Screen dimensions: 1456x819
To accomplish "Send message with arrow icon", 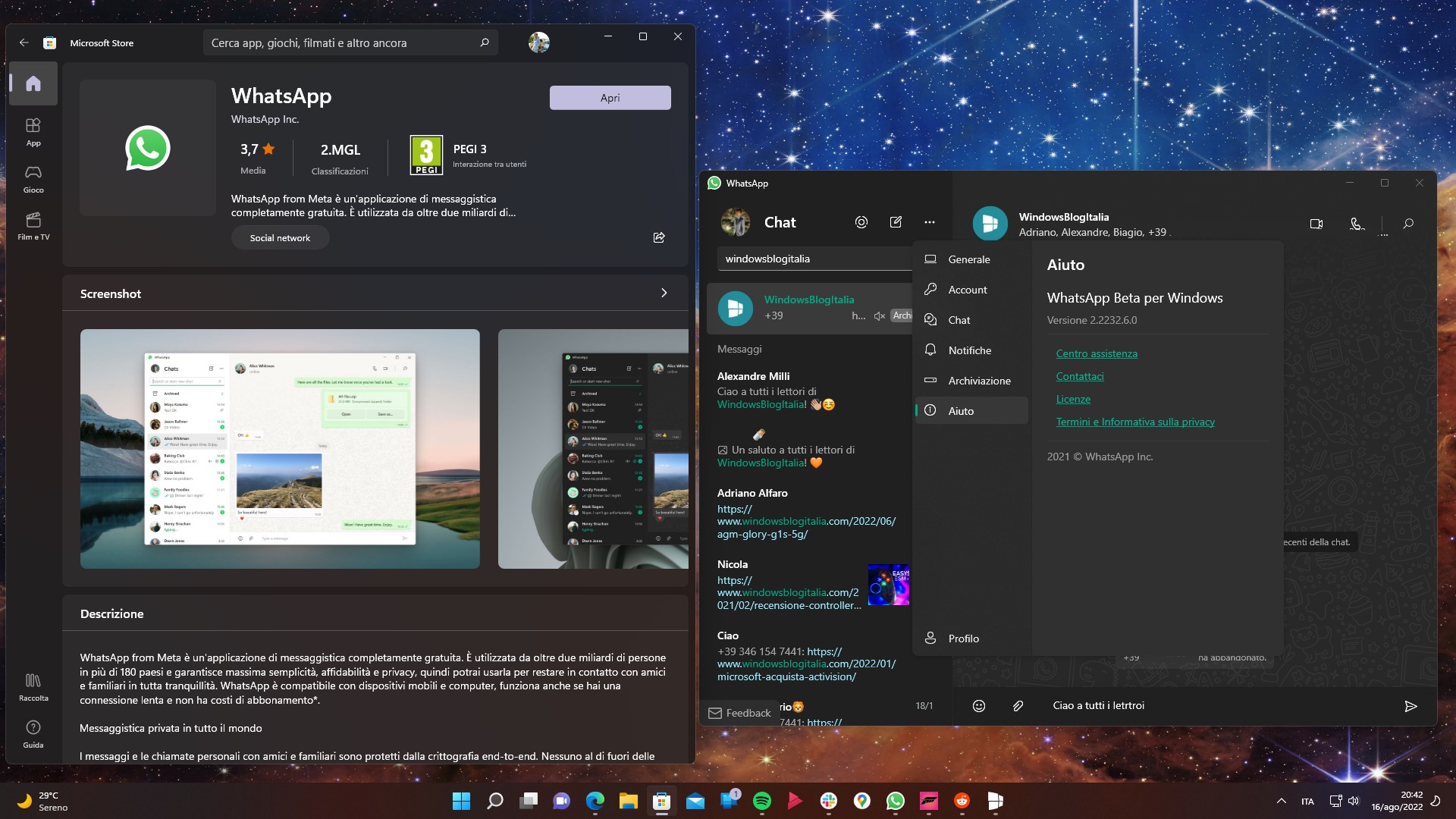I will [1410, 706].
